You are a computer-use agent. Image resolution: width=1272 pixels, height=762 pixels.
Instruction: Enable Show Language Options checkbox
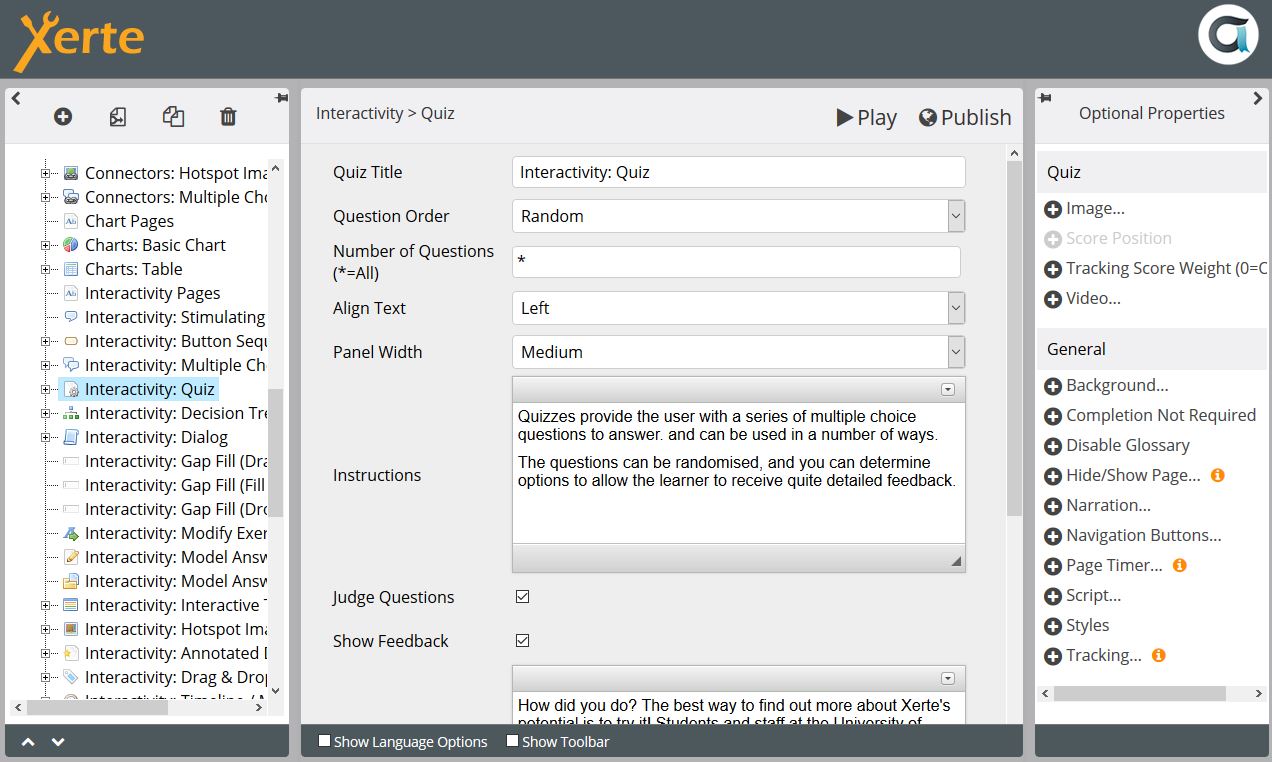point(324,741)
